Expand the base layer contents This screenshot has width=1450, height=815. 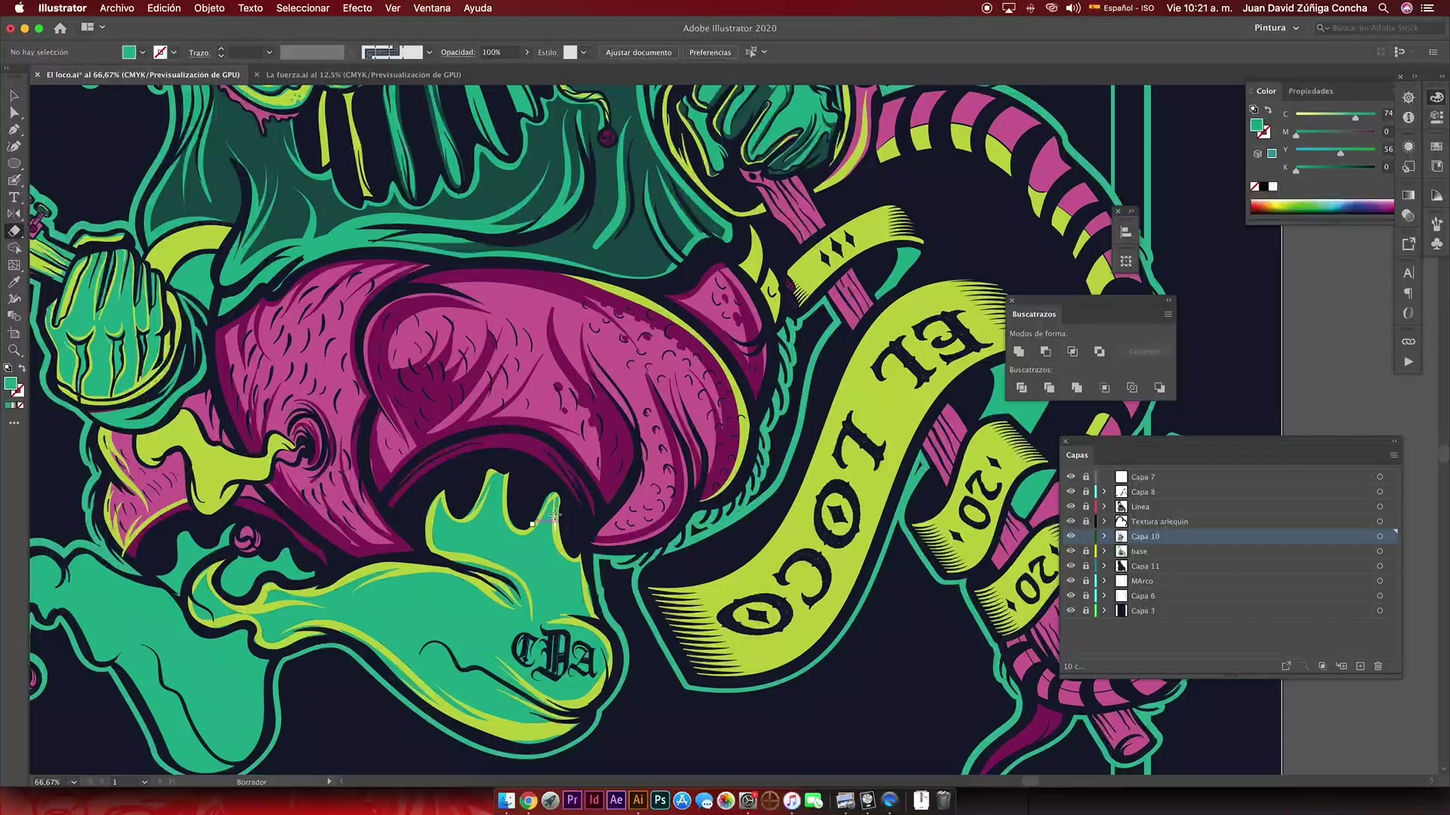coord(1104,551)
